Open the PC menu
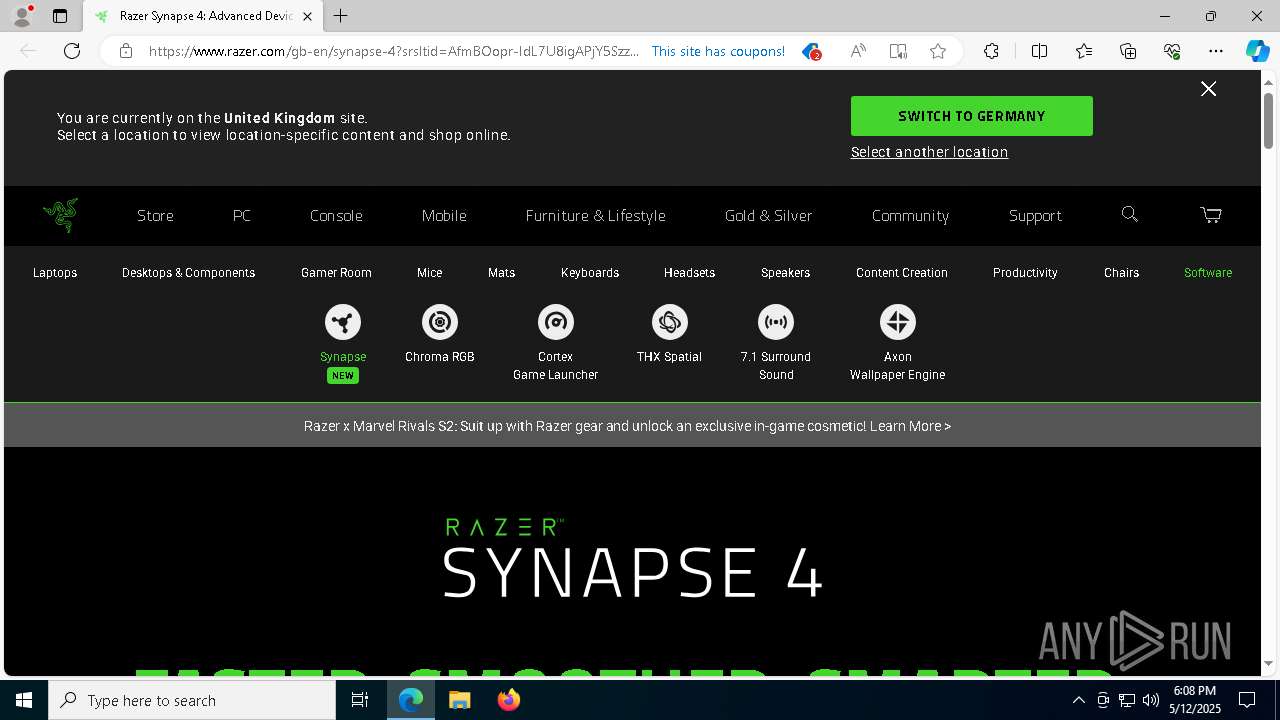Screen dimensions: 1280x720 click(x=242, y=215)
